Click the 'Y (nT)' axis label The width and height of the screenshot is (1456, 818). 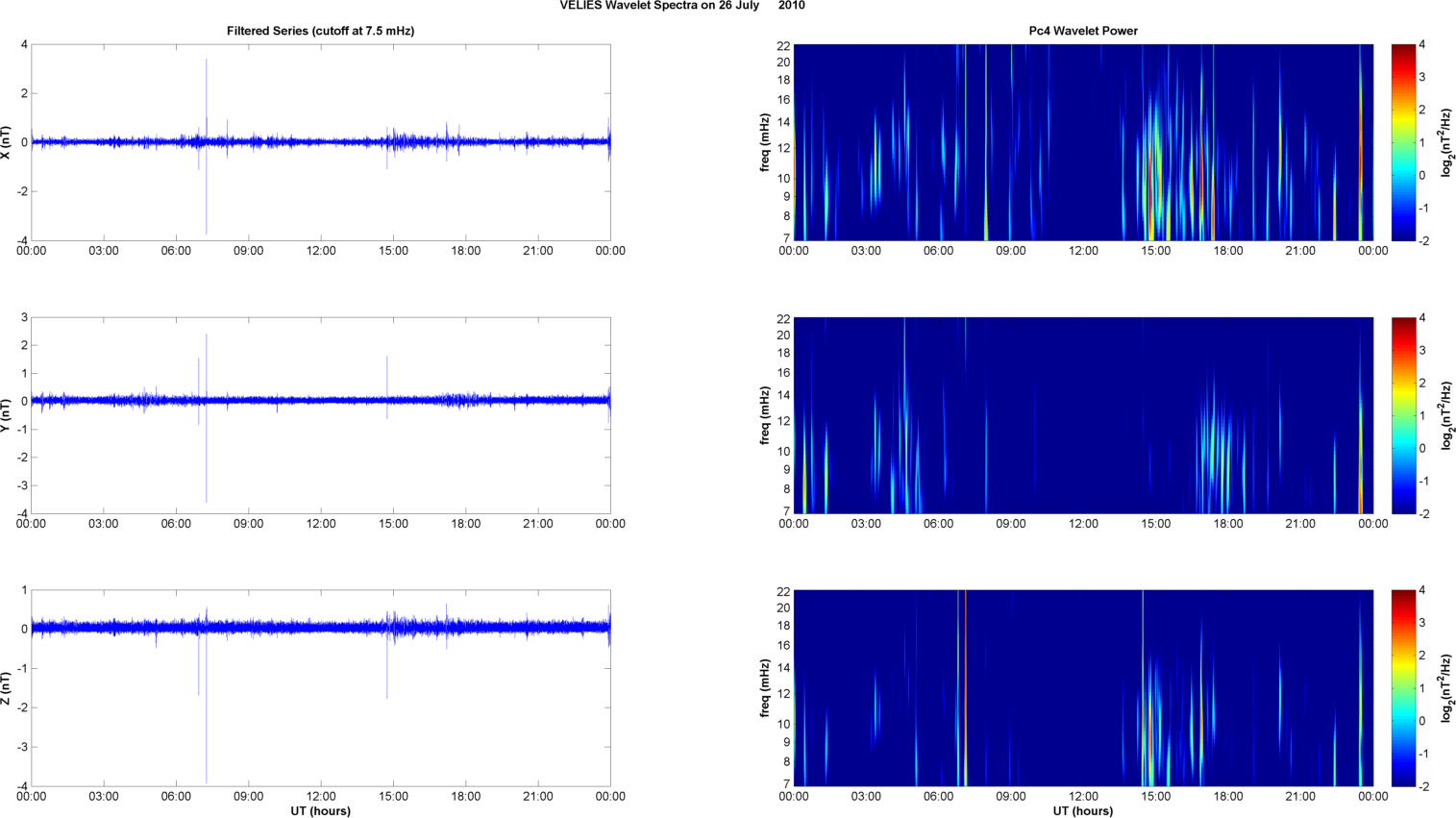pyautogui.click(x=7, y=415)
